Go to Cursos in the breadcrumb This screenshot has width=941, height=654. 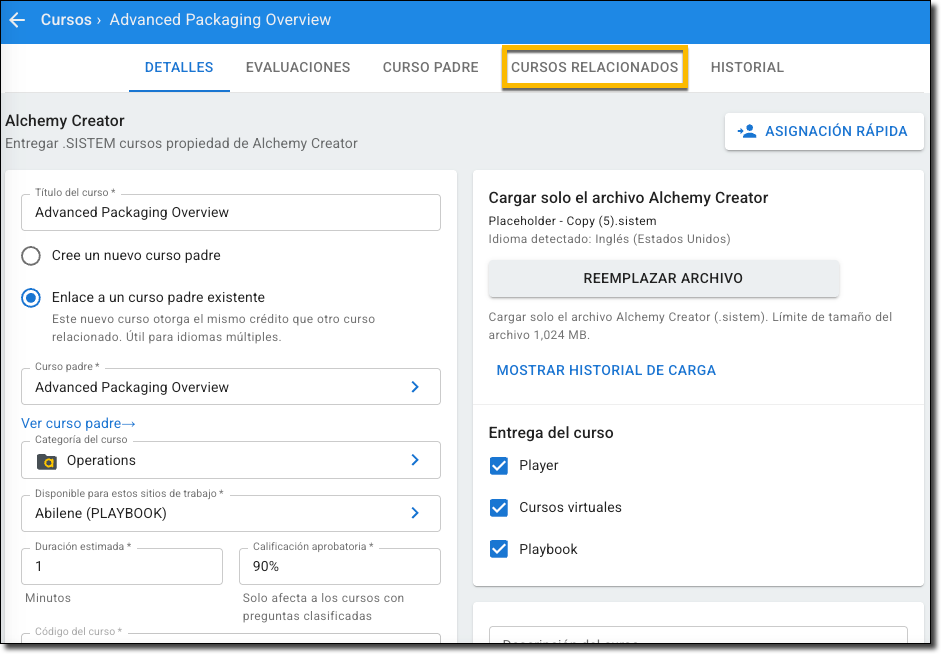[x=66, y=20]
